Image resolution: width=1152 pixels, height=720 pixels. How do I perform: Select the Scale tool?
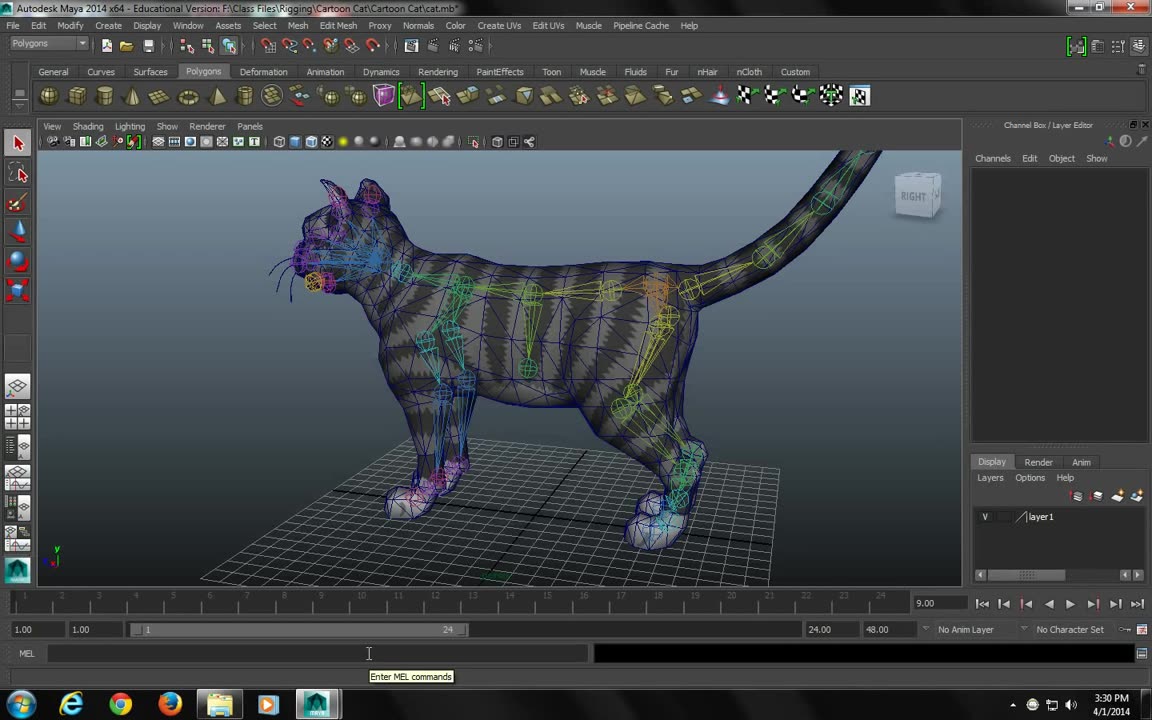[x=17, y=289]
